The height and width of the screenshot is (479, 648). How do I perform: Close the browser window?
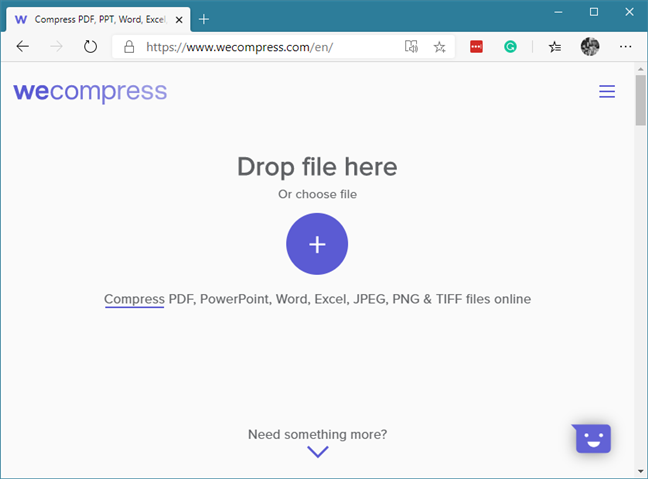tap(629, 12)
